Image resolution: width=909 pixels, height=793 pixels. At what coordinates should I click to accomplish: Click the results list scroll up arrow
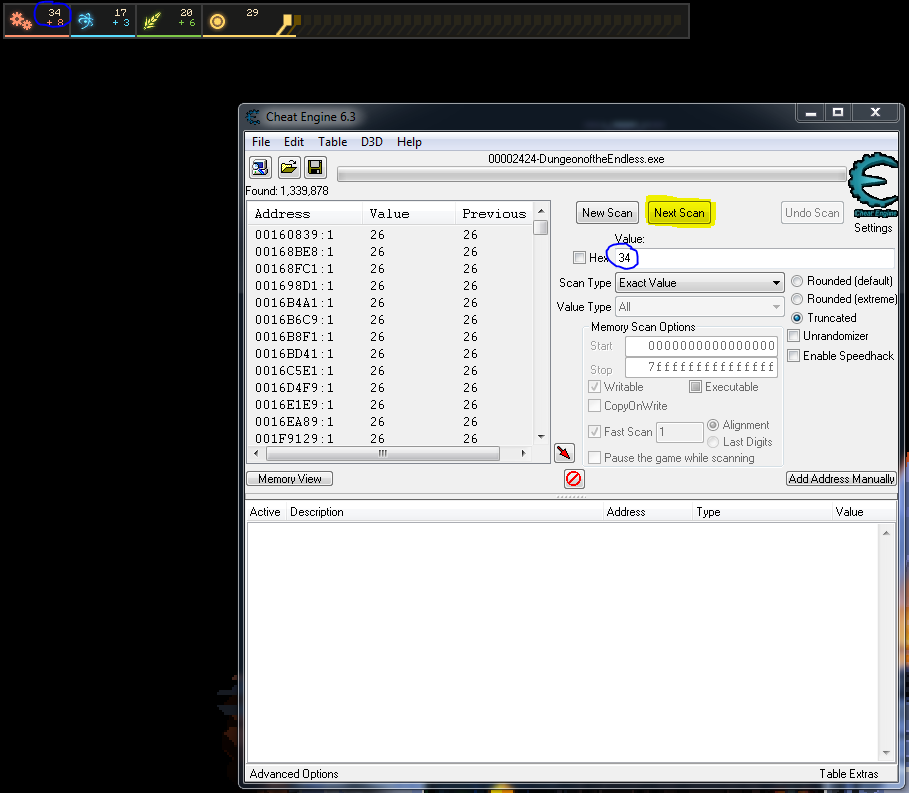(x=541, y=211)
